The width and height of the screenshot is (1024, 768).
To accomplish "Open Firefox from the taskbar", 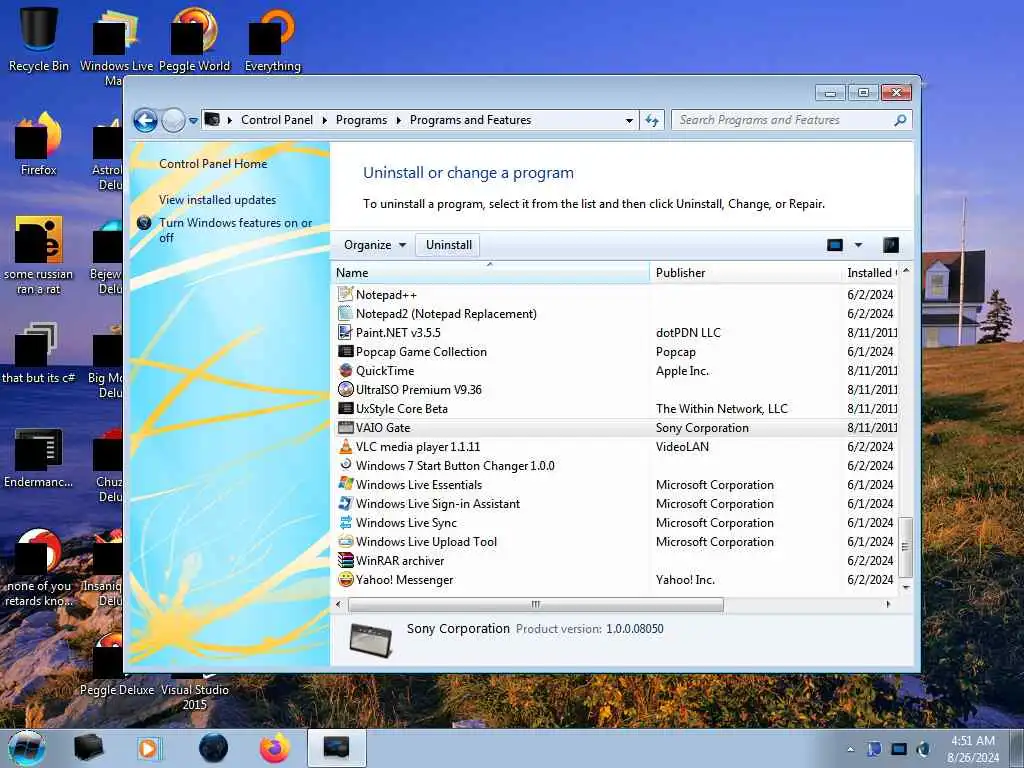I will [x=275, y=748].
